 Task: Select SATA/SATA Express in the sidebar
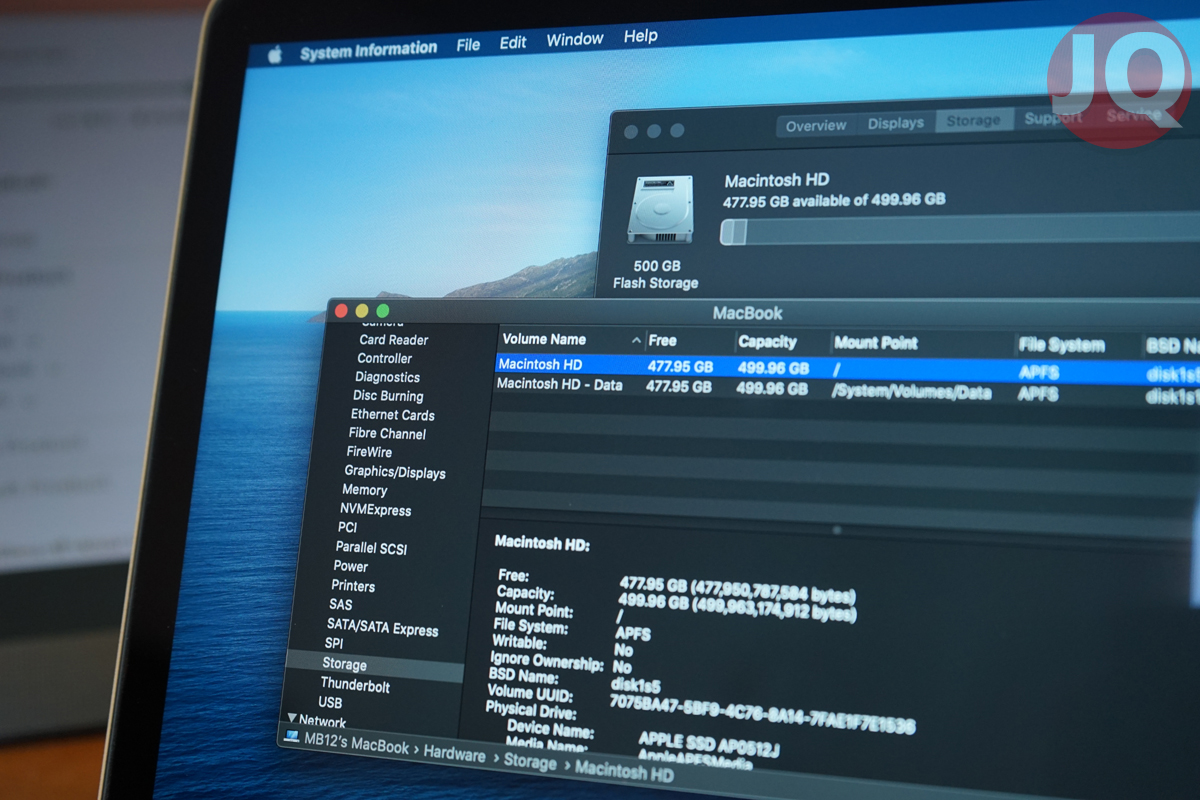click(383, 627)
